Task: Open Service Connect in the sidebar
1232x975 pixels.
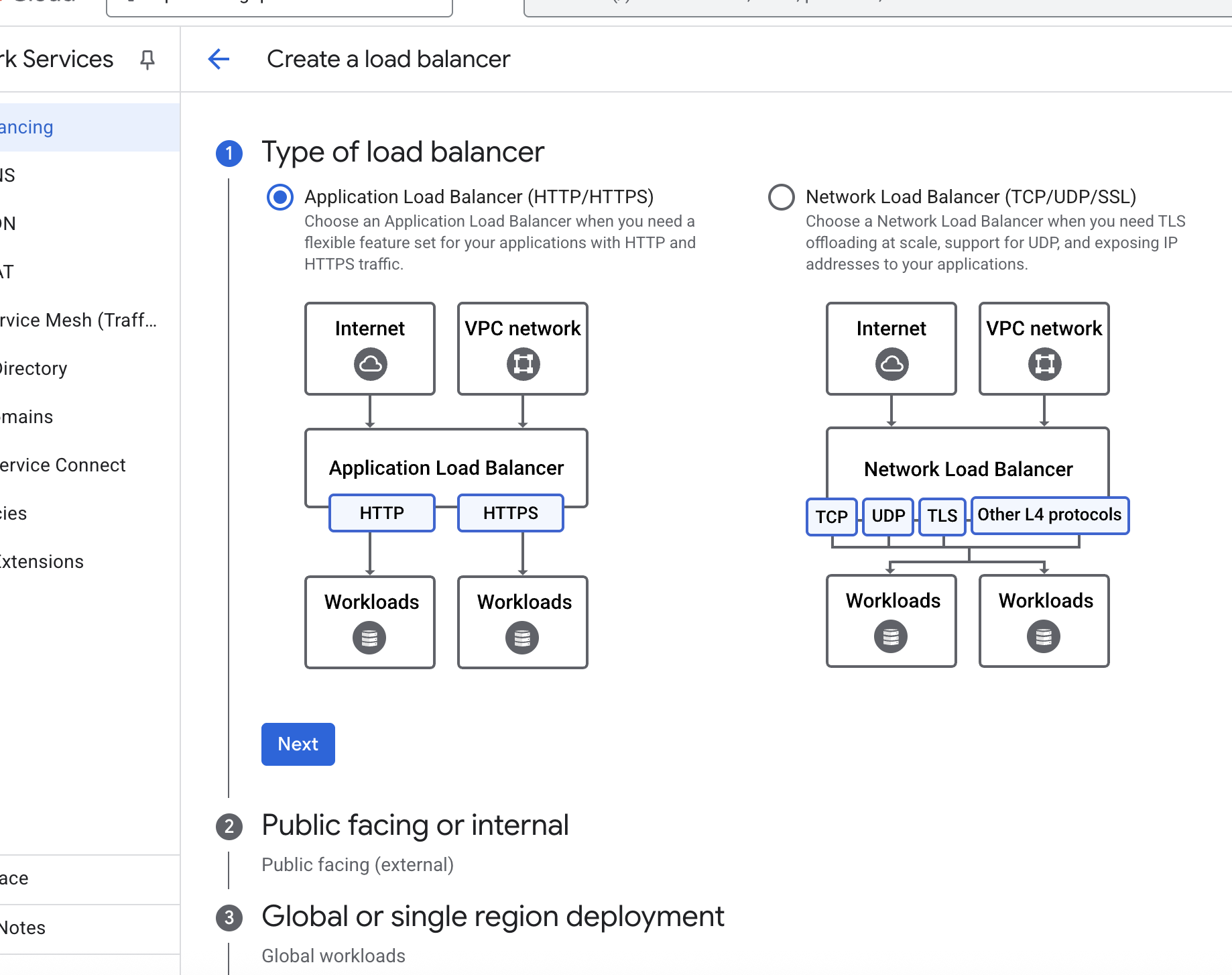Action: (62, 465)
